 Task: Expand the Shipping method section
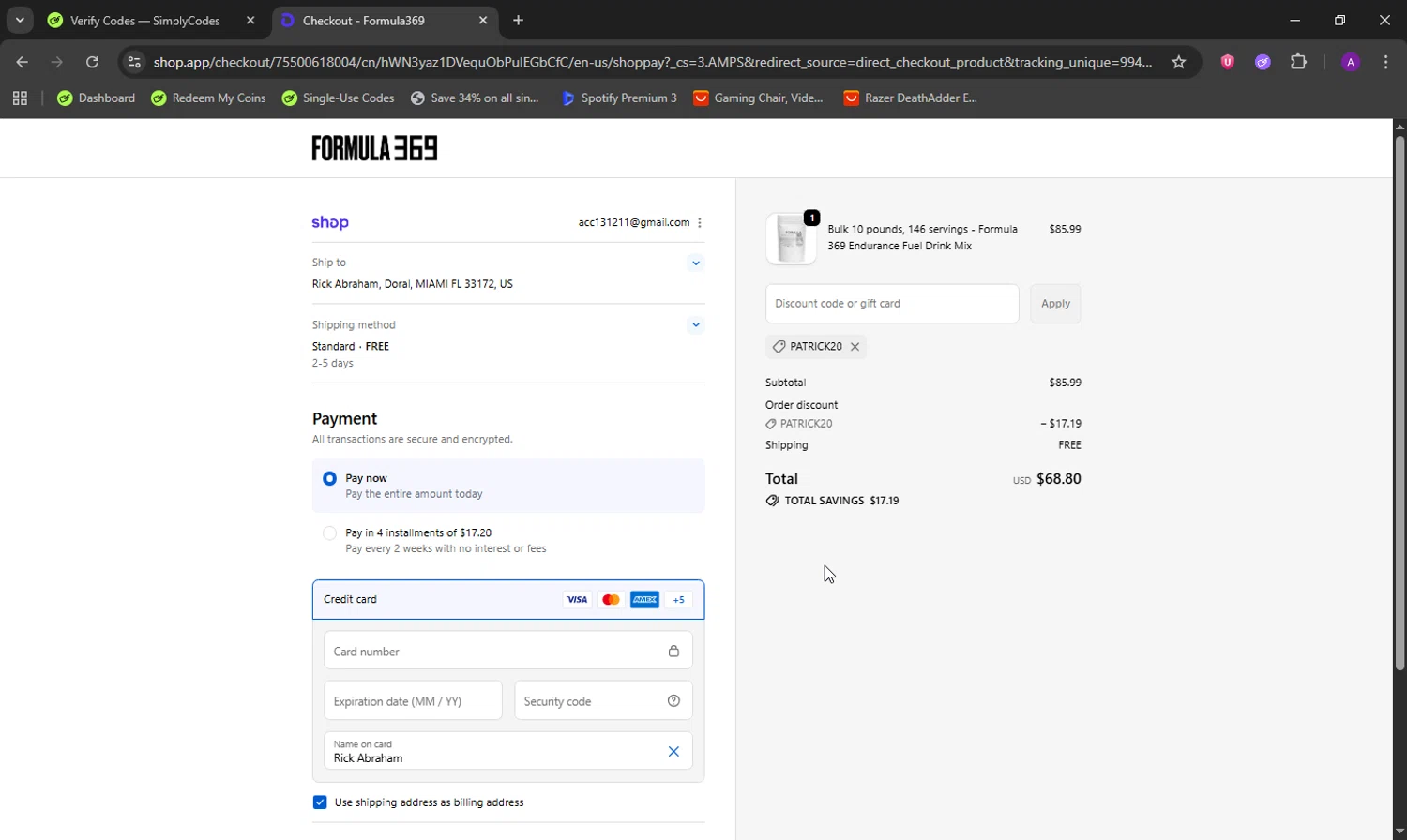696,325
